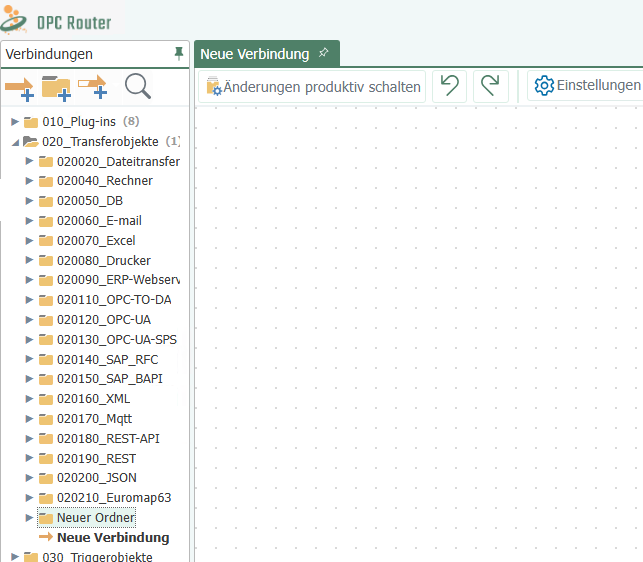Image resolution: width=643 pixels, height=562 pixels.
Task: Select the 020050_DB folder
Action: pyautogui.click(x=89, y=201)
